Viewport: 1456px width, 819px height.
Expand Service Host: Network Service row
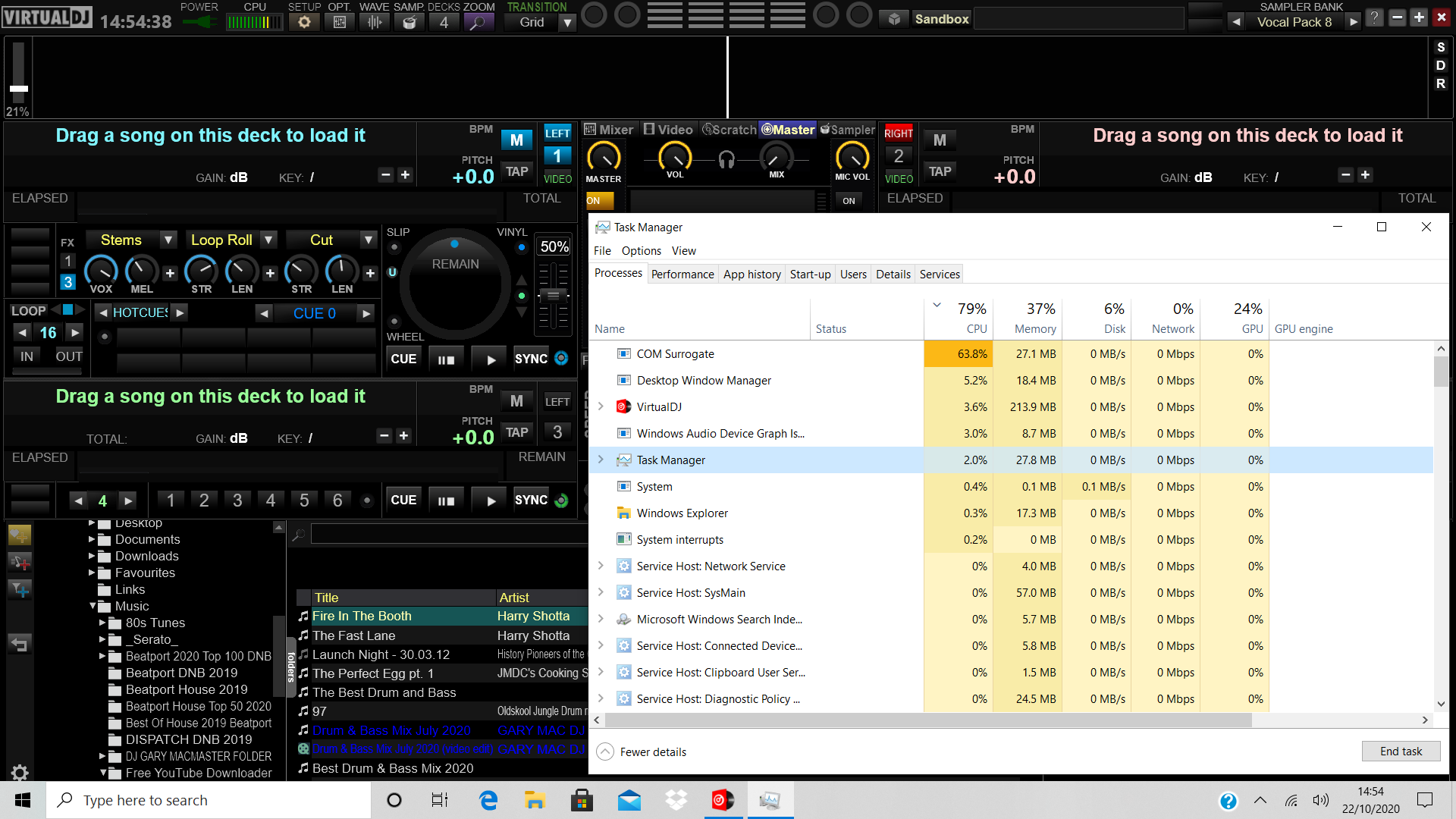[x=601, y=566]
